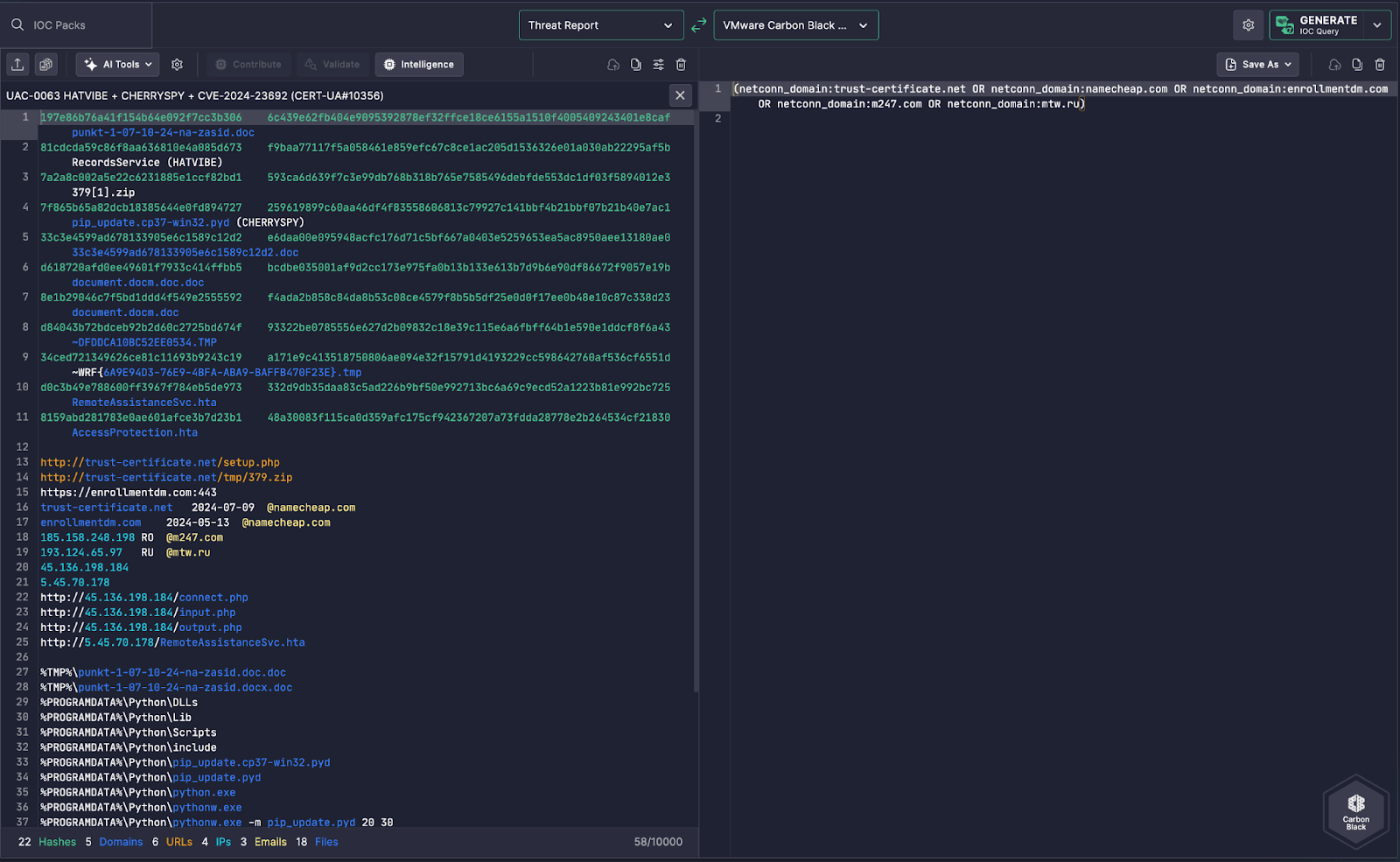This screenshot has height=862, width=1400.
Task: Open the Save As dropdown
Action: (1258, 64)
